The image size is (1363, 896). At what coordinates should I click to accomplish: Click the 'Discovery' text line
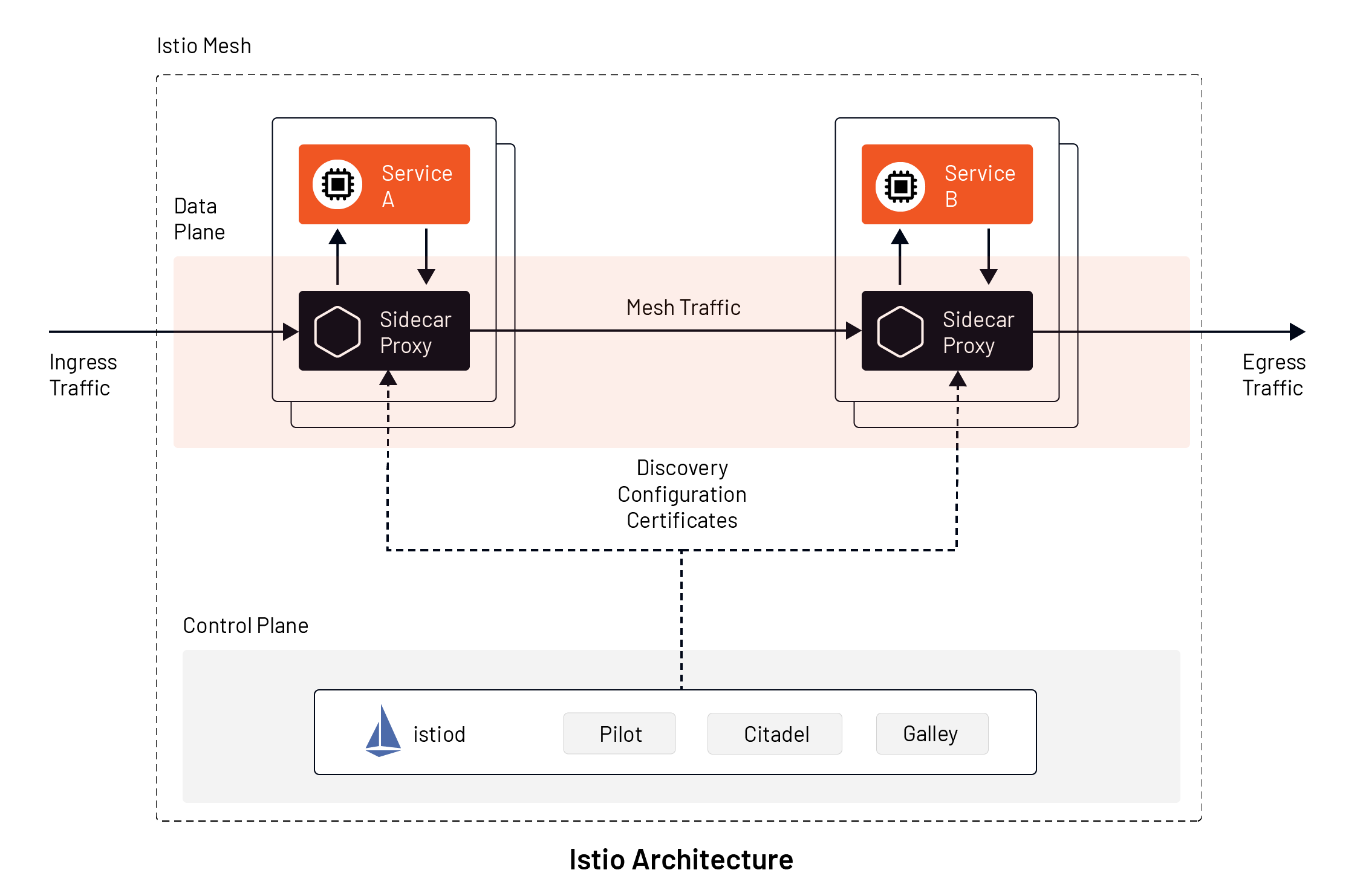point(682,468)
